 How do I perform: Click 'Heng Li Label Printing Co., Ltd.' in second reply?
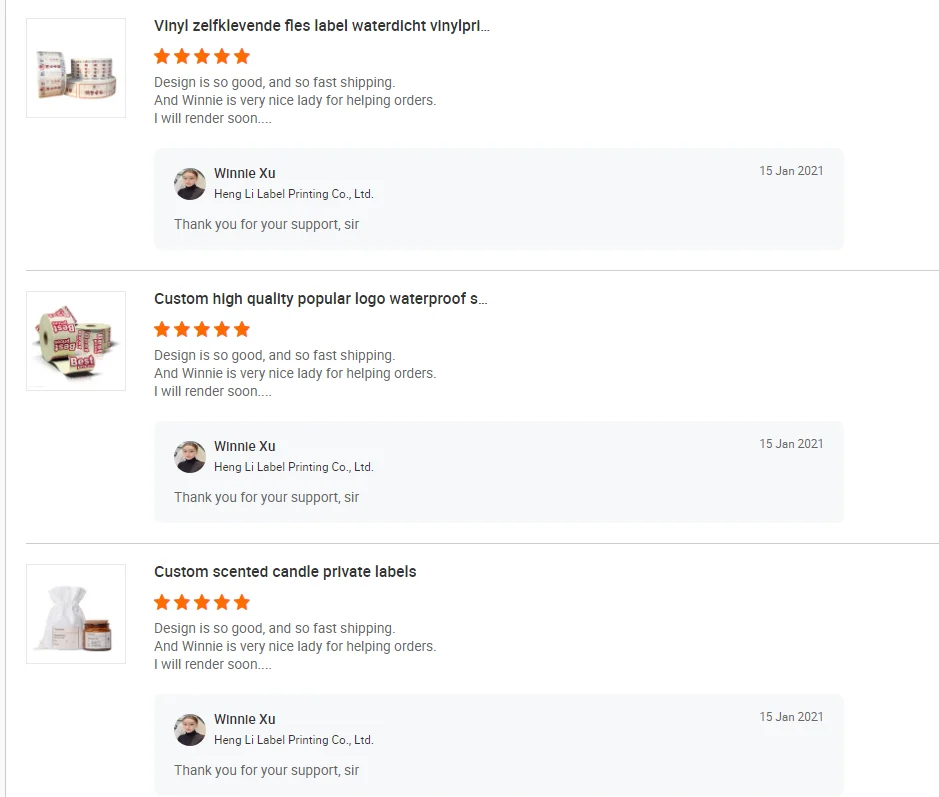tap(293, 467)
